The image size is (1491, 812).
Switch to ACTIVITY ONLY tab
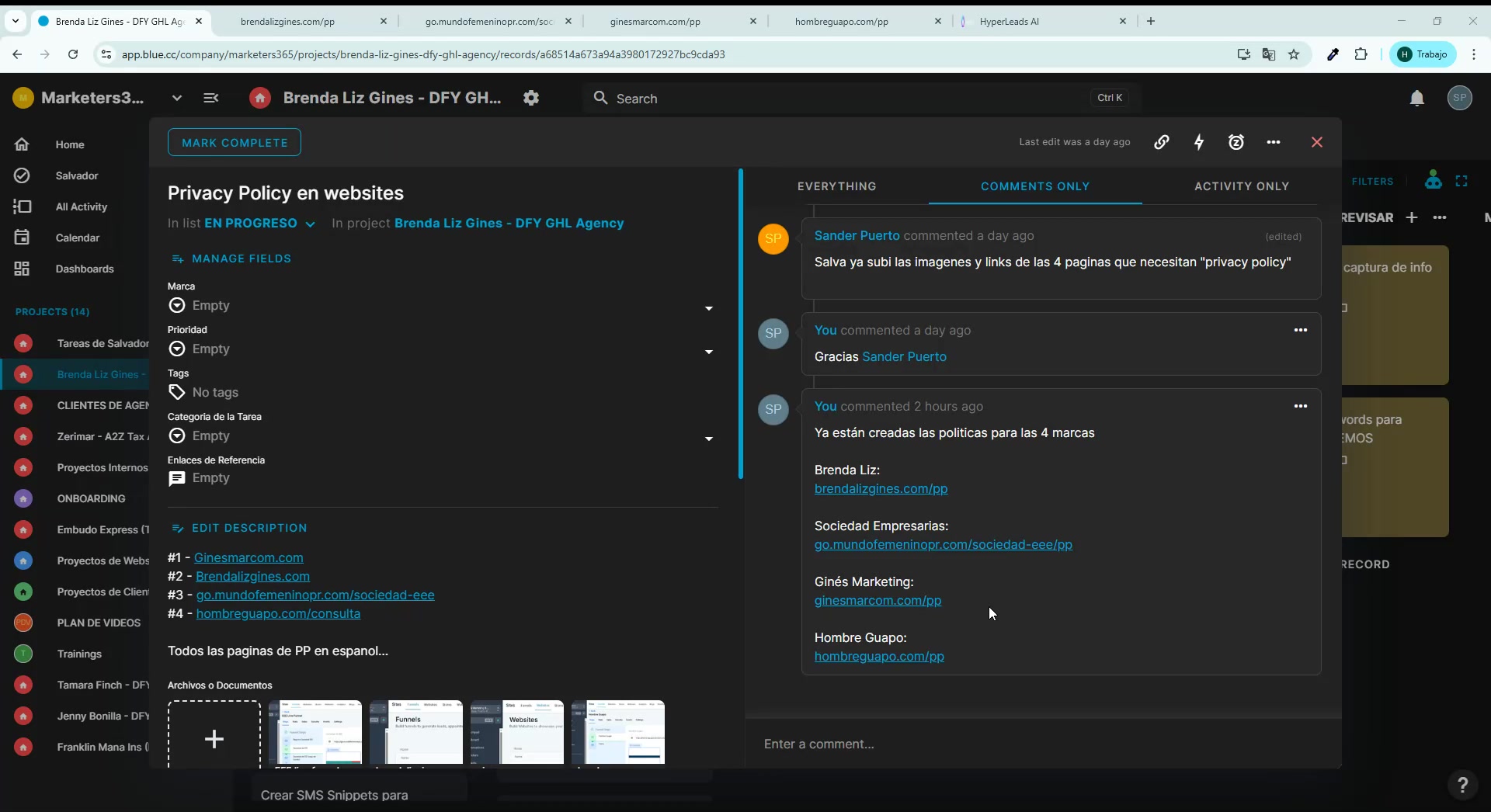pos(1242,186)
